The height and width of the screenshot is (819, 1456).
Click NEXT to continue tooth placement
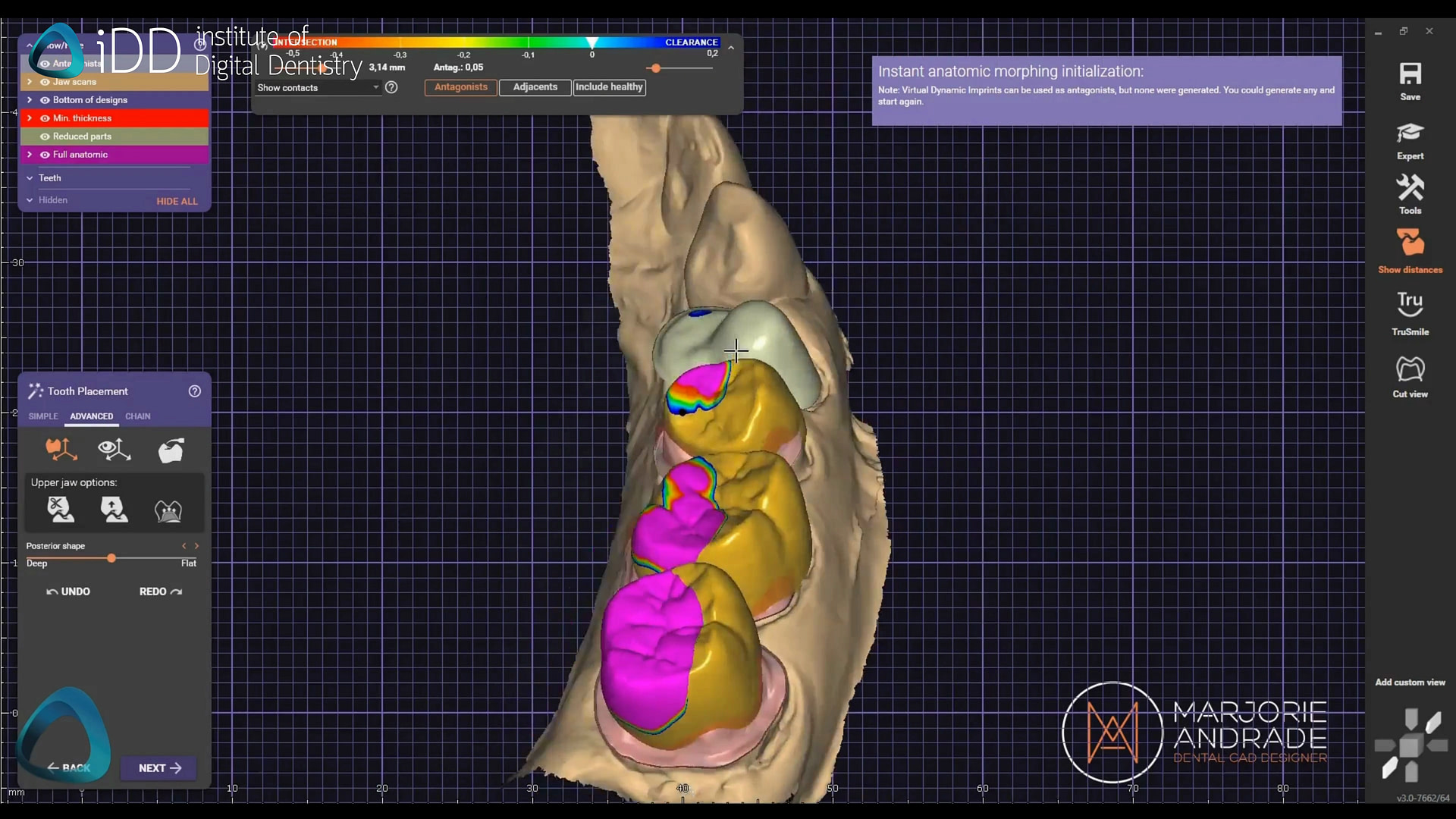[x=158, y=768]
